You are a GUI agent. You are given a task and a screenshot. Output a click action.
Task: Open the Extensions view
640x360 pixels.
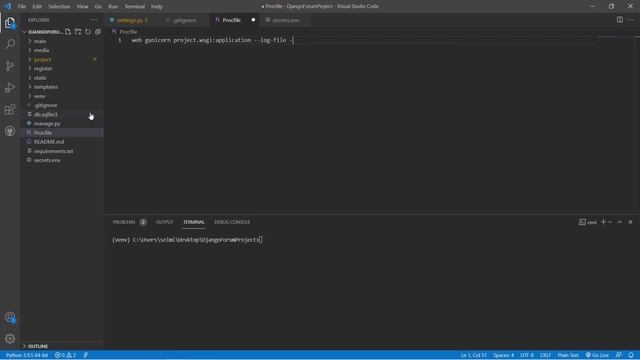[x=10, y=109]
